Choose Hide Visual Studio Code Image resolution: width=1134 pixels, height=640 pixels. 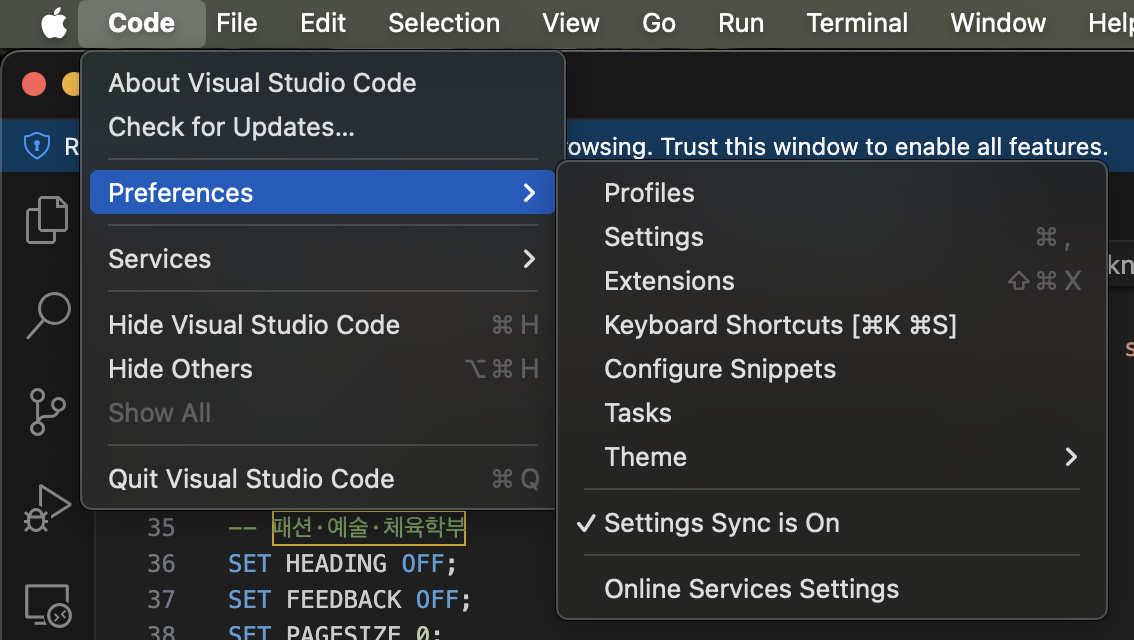323,325
